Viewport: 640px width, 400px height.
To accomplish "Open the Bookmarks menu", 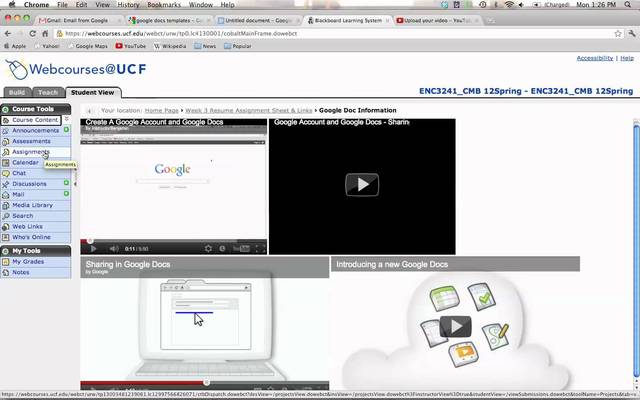I will (164, 4).
